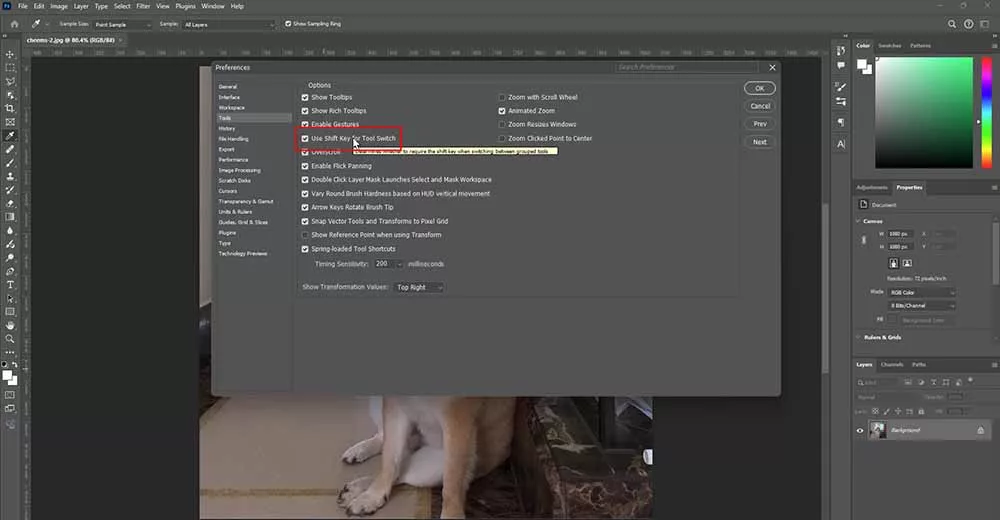Select the Object Selection tool
This screenshot has height=520, width=1000.
(x=10, y=94)
